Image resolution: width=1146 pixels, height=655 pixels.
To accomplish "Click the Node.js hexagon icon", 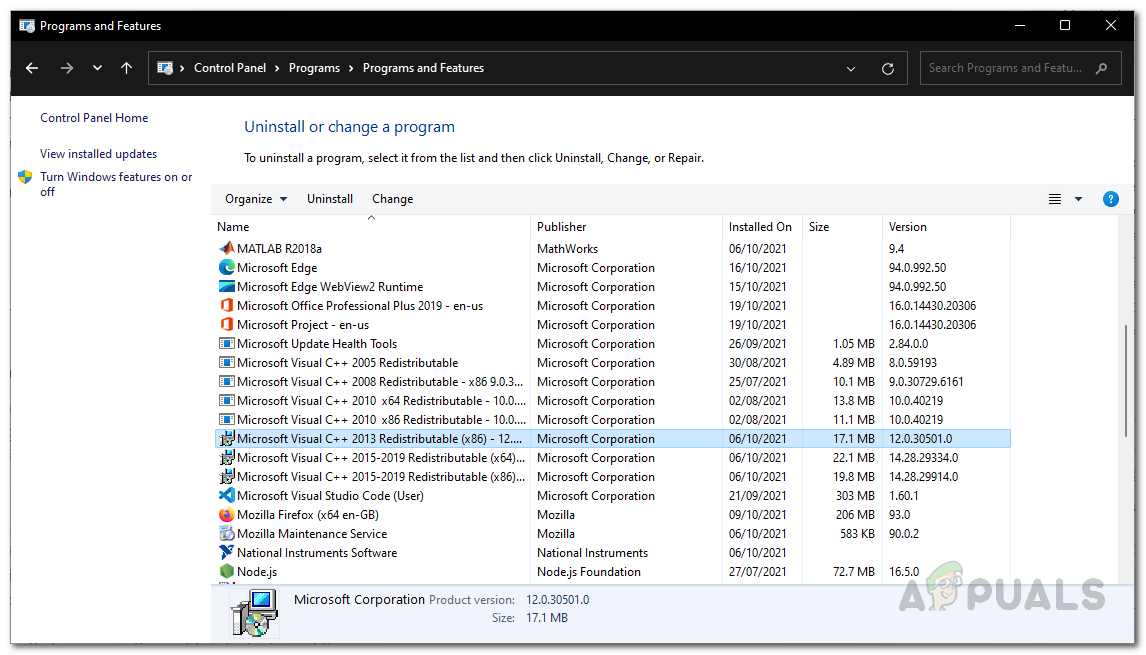I will (x=227, y=572).
